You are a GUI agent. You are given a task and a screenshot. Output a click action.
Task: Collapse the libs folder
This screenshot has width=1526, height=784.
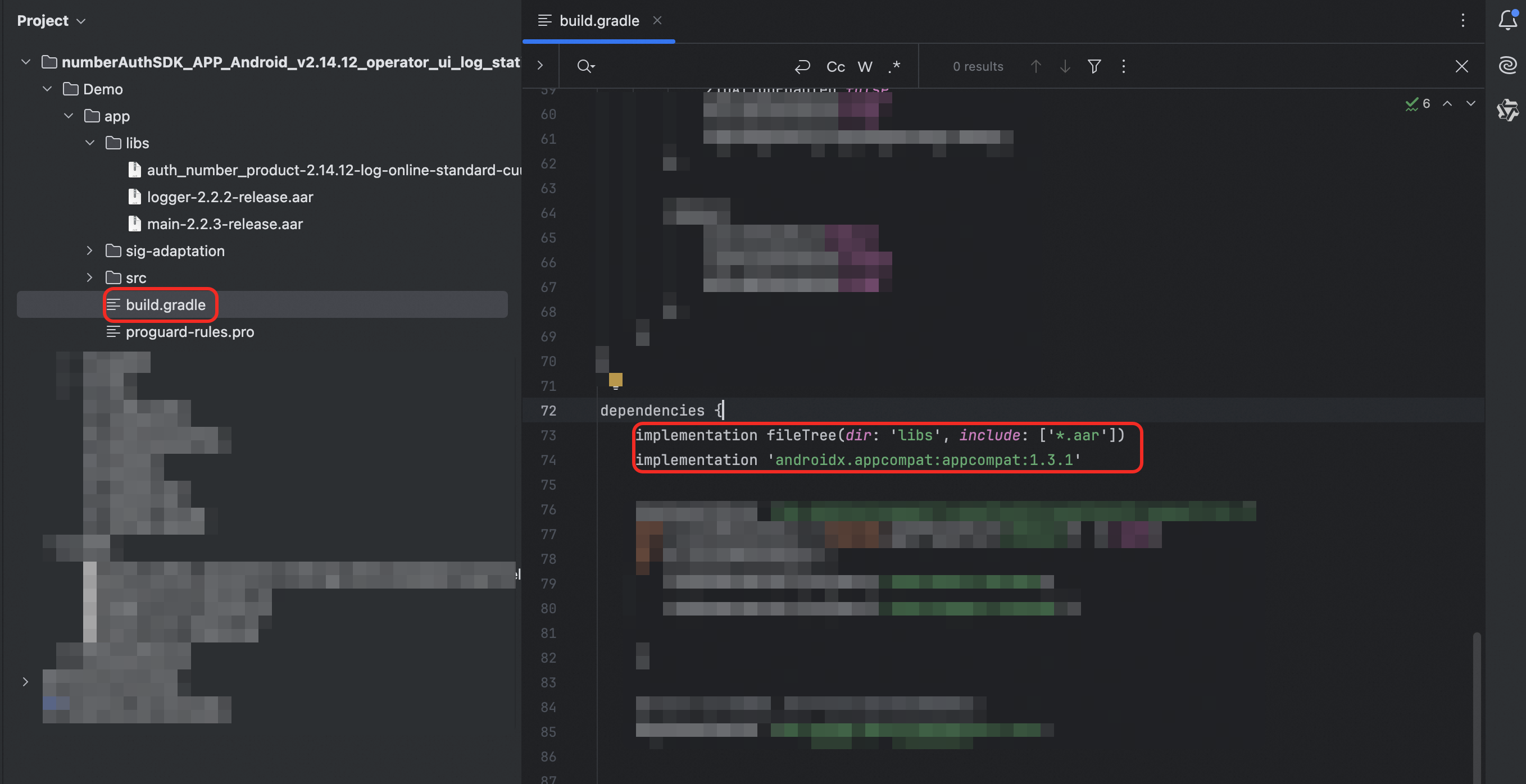coord(90,143)
